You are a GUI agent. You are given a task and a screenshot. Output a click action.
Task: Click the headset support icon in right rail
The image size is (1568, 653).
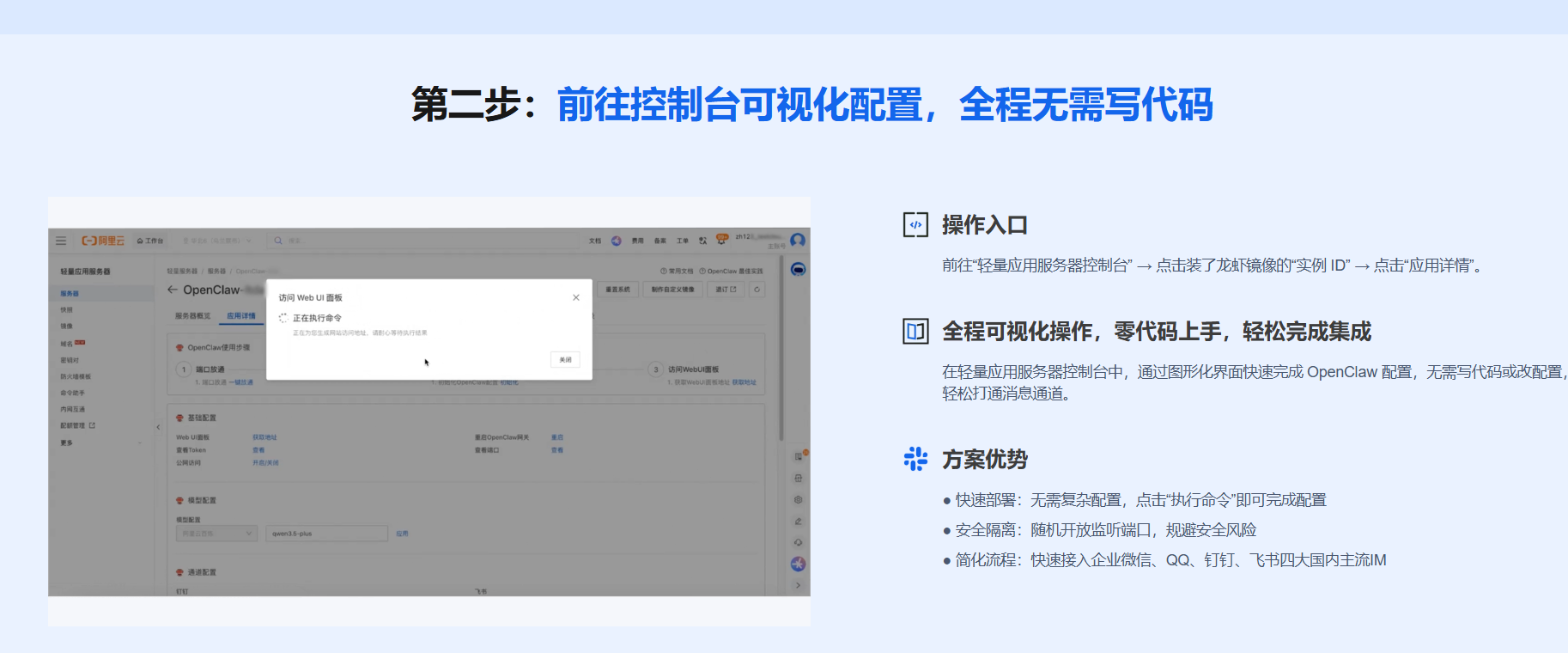coord(798,542)
